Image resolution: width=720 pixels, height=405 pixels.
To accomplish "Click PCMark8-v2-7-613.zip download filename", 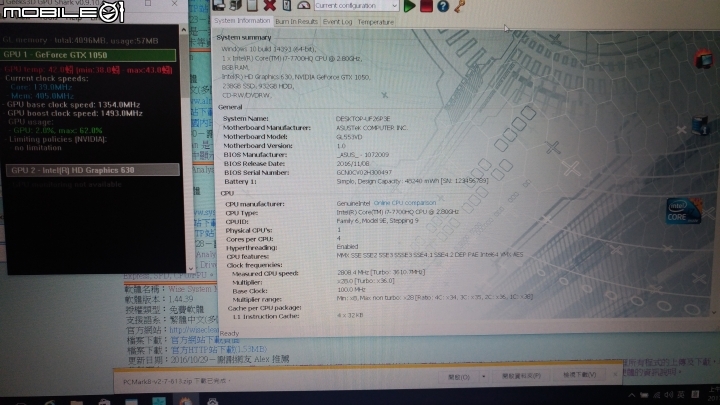I will point(157,382).
